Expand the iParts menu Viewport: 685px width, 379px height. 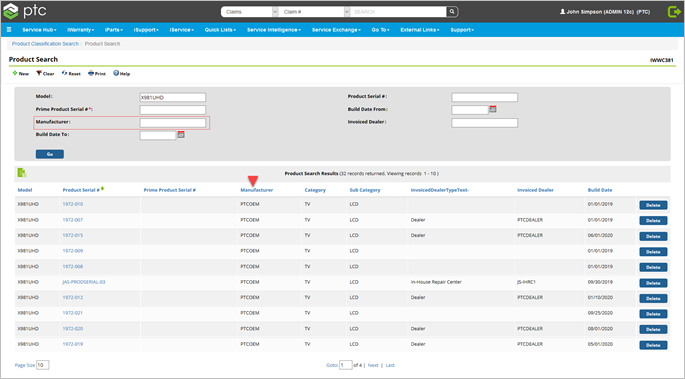pyautogui.click(x=114, y=30)
